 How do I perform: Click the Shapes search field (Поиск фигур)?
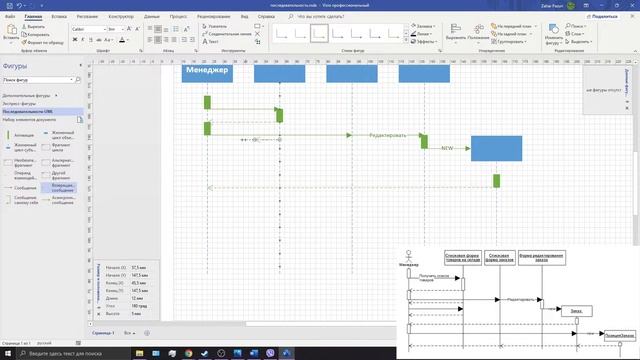[37, 80]
